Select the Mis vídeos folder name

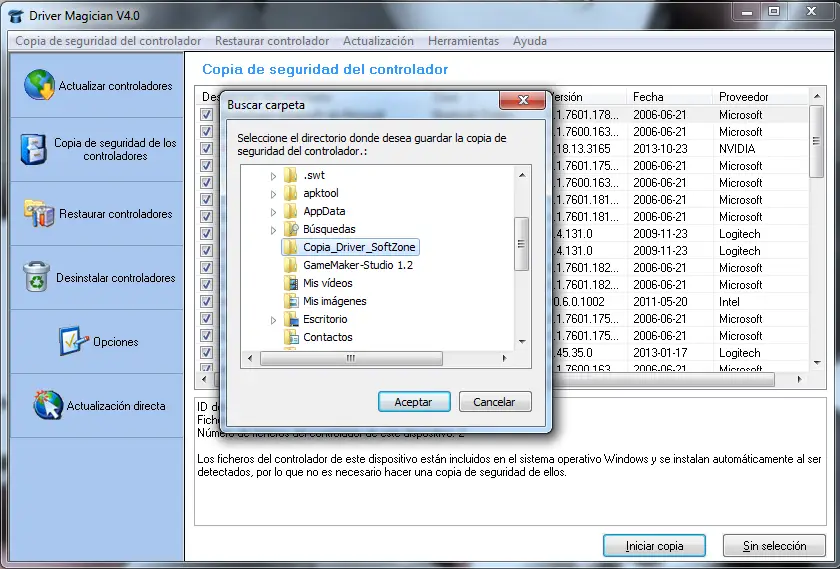[x=328, y=283]
